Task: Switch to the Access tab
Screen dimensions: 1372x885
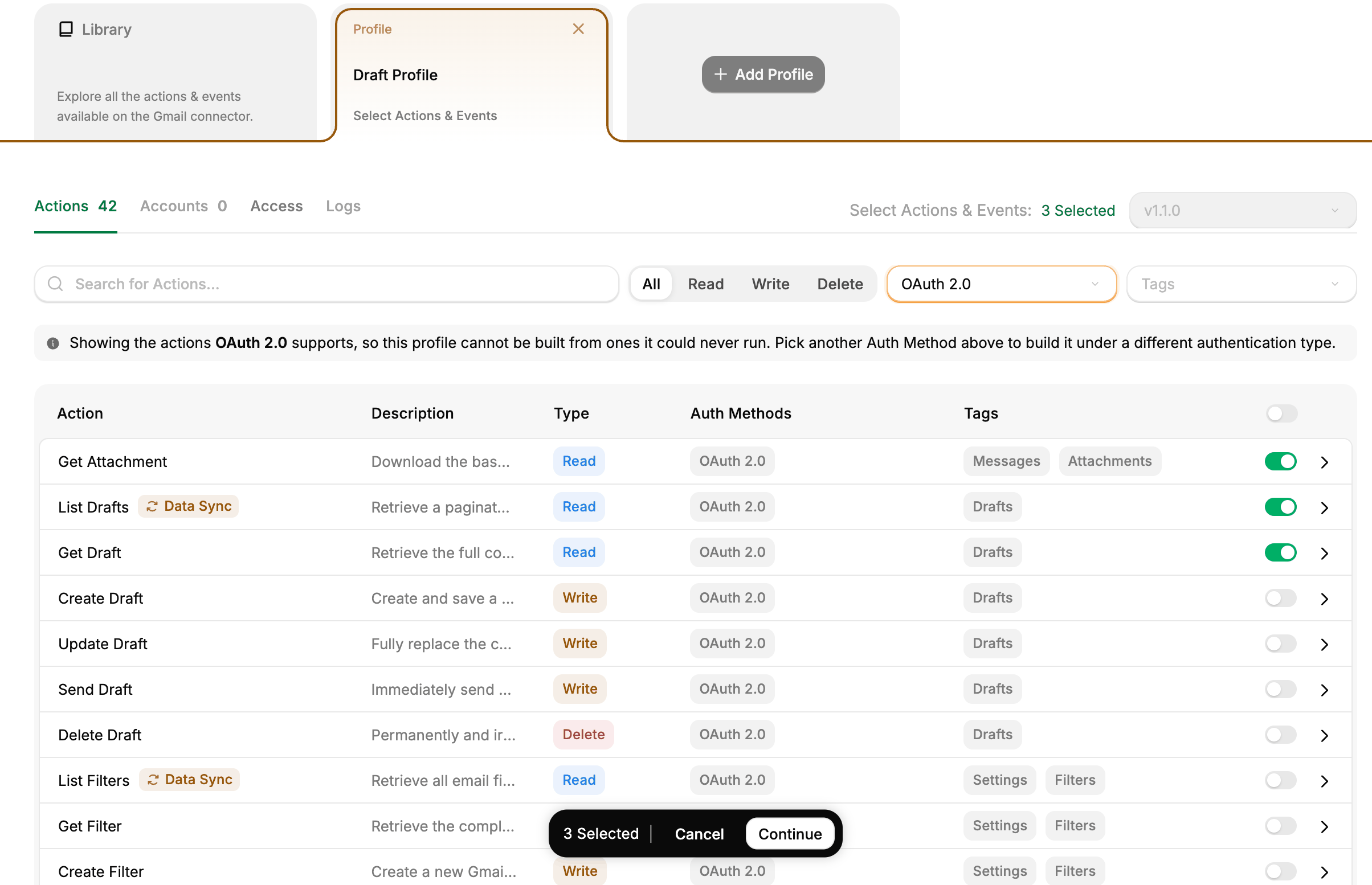Action: (276, 206)
